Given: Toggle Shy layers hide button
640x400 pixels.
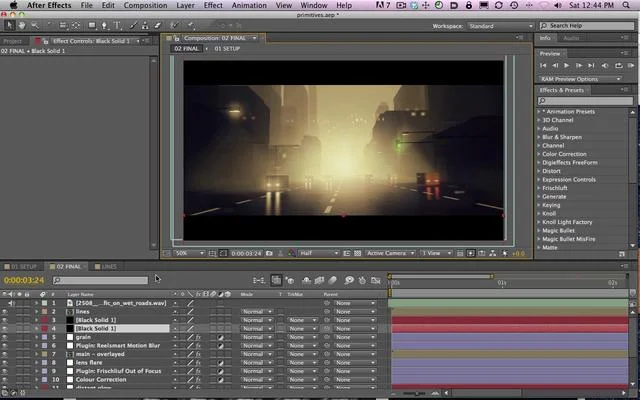Looking at the screenshot, I should tap(306, 280).
